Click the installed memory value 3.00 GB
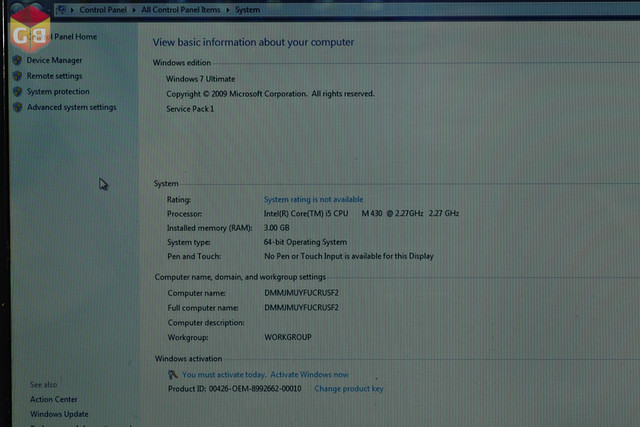Viewport: 640px width, 427px height. click(x=277, y=228)
